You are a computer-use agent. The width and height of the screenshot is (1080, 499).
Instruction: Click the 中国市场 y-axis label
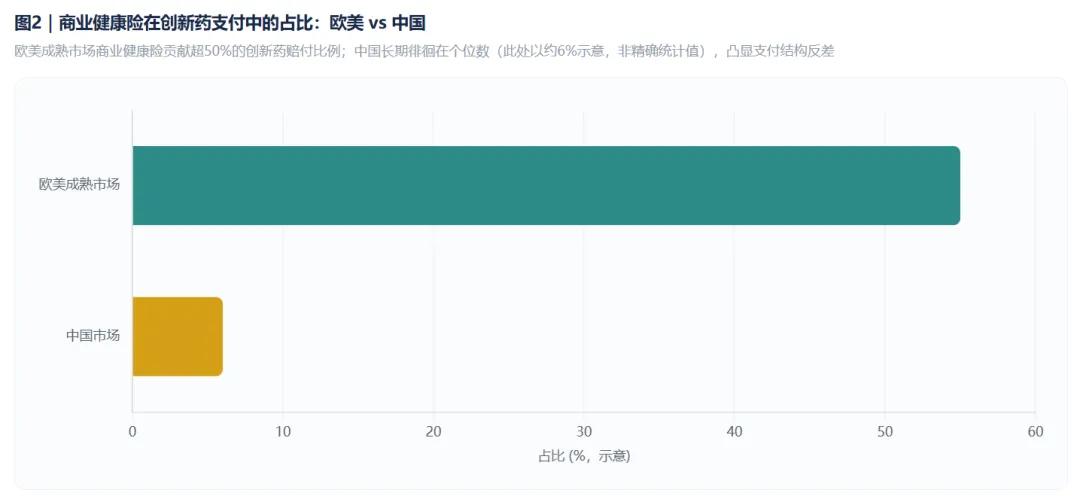[x=93, y=336]
